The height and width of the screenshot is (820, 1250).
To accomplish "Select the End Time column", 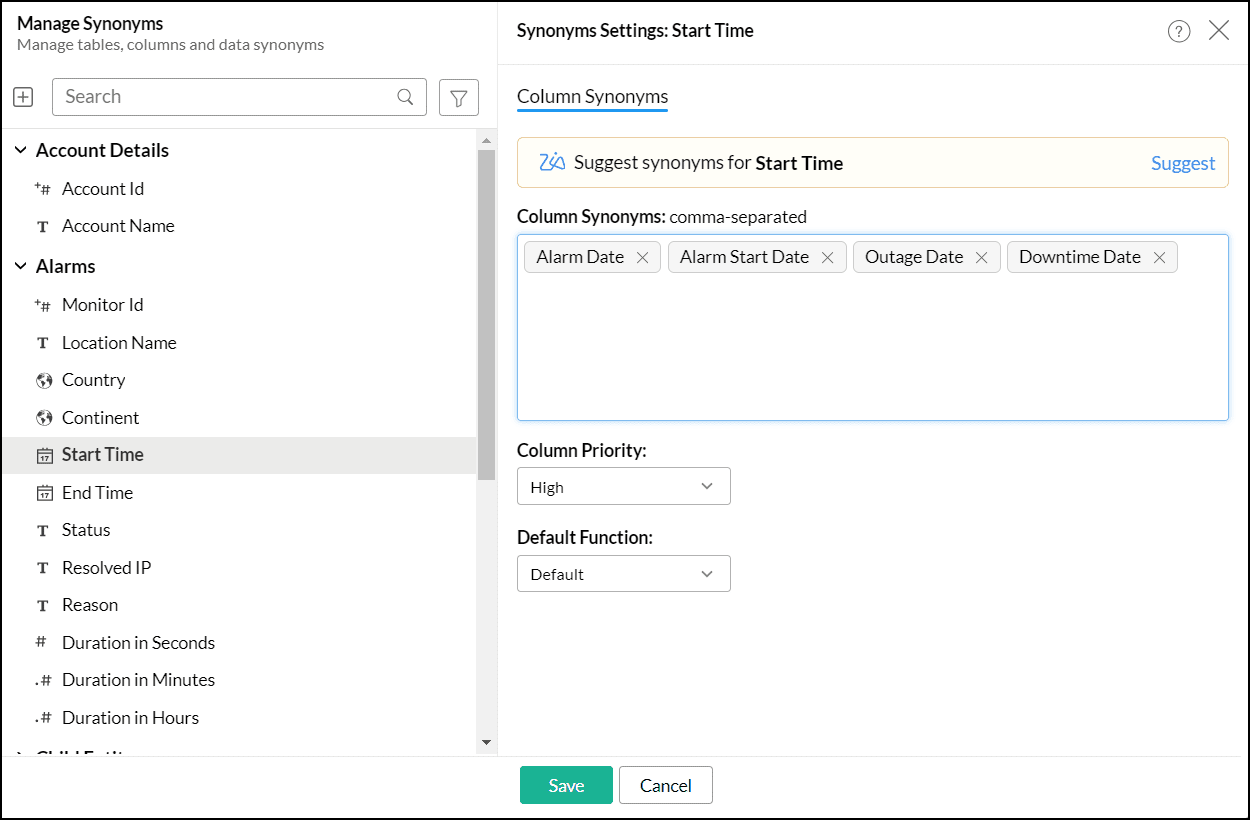I will [x=97, y=493].
